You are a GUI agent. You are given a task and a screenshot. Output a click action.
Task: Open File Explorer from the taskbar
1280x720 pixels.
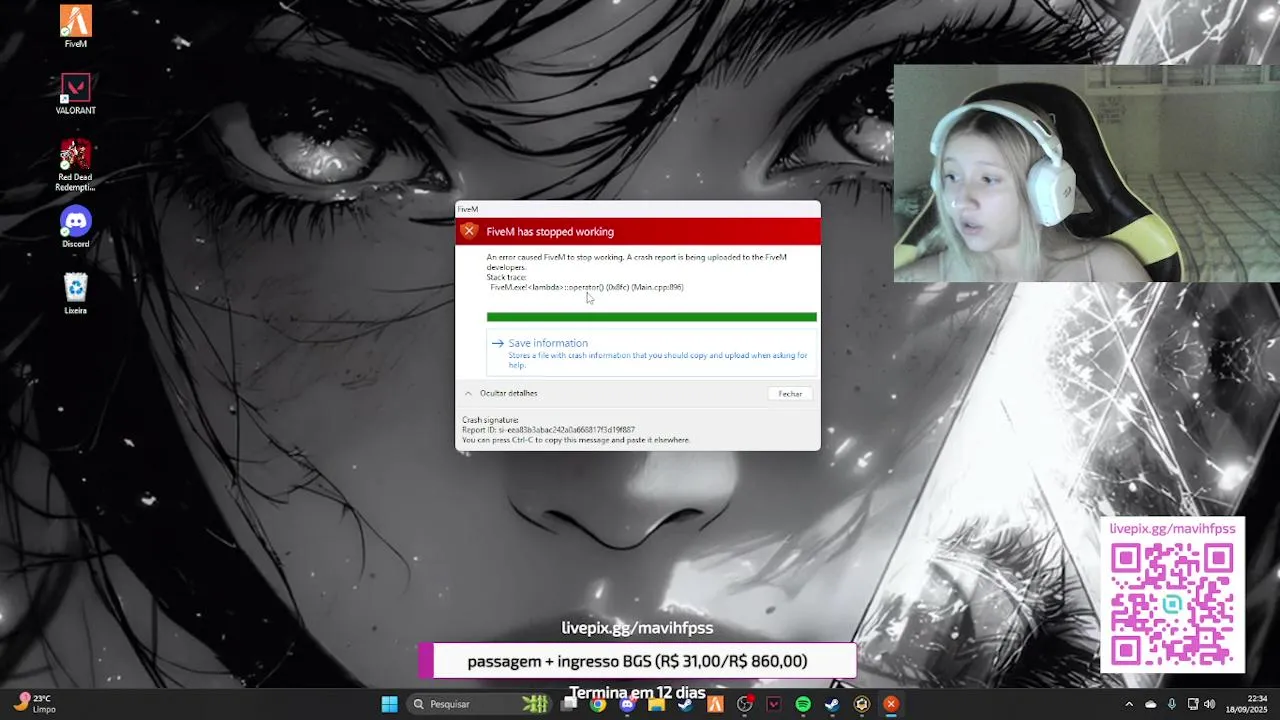[656, 704]
